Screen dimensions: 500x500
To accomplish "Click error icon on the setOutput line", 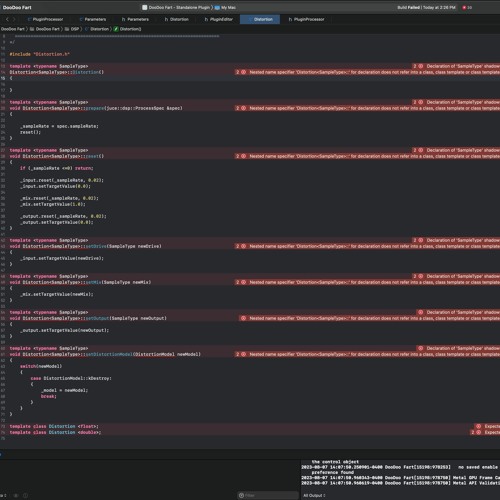I will [243, 318].
